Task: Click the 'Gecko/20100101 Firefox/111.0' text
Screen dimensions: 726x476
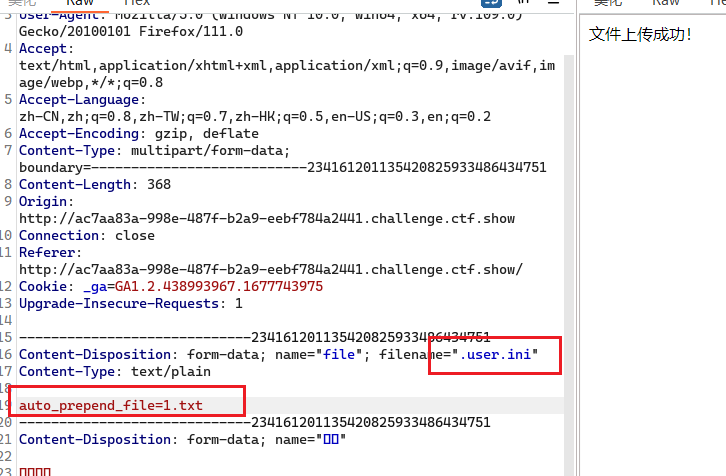Action: point(131,31)
